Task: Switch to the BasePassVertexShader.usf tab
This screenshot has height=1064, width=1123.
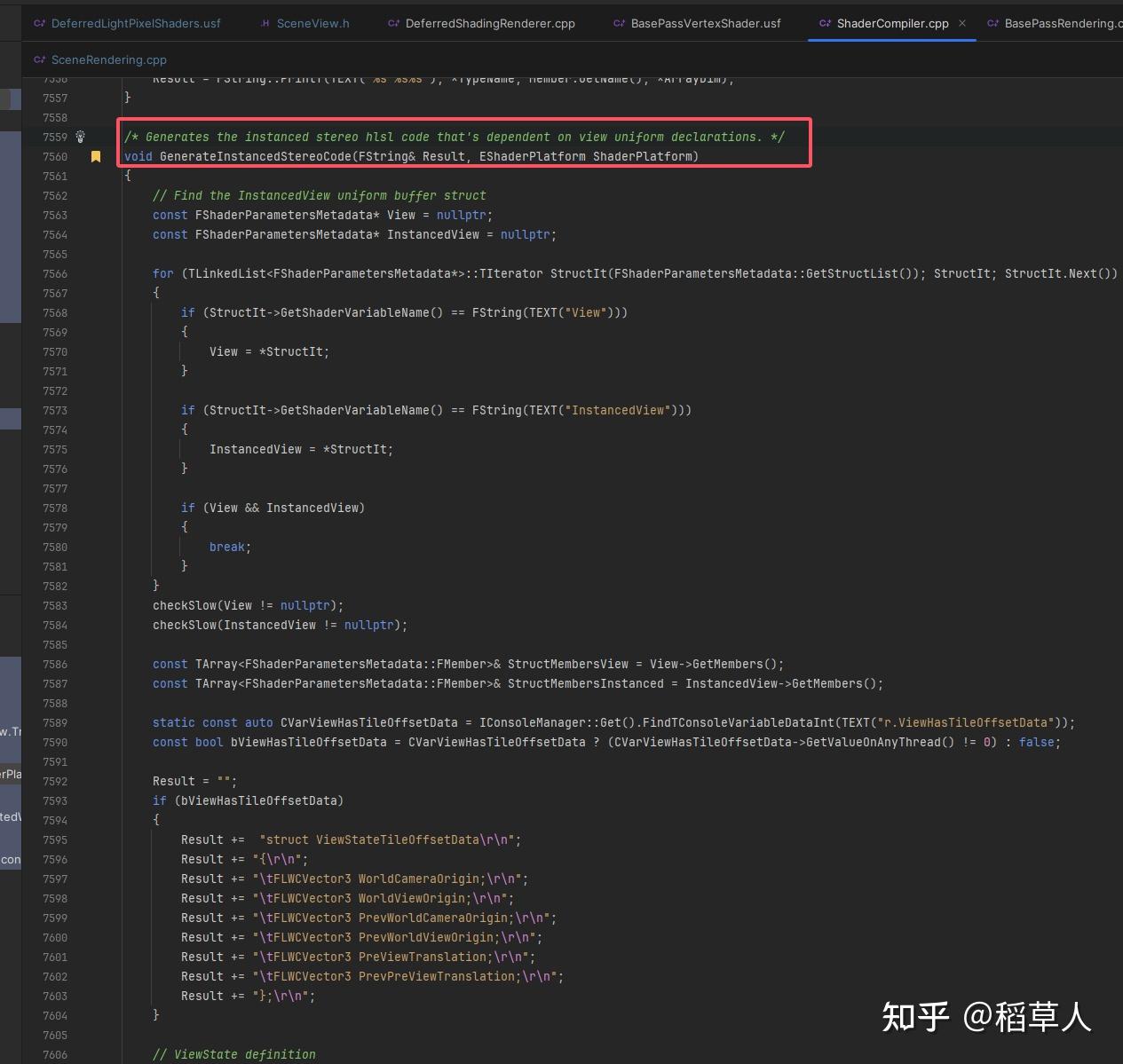Action: click(x=704, y=23)
